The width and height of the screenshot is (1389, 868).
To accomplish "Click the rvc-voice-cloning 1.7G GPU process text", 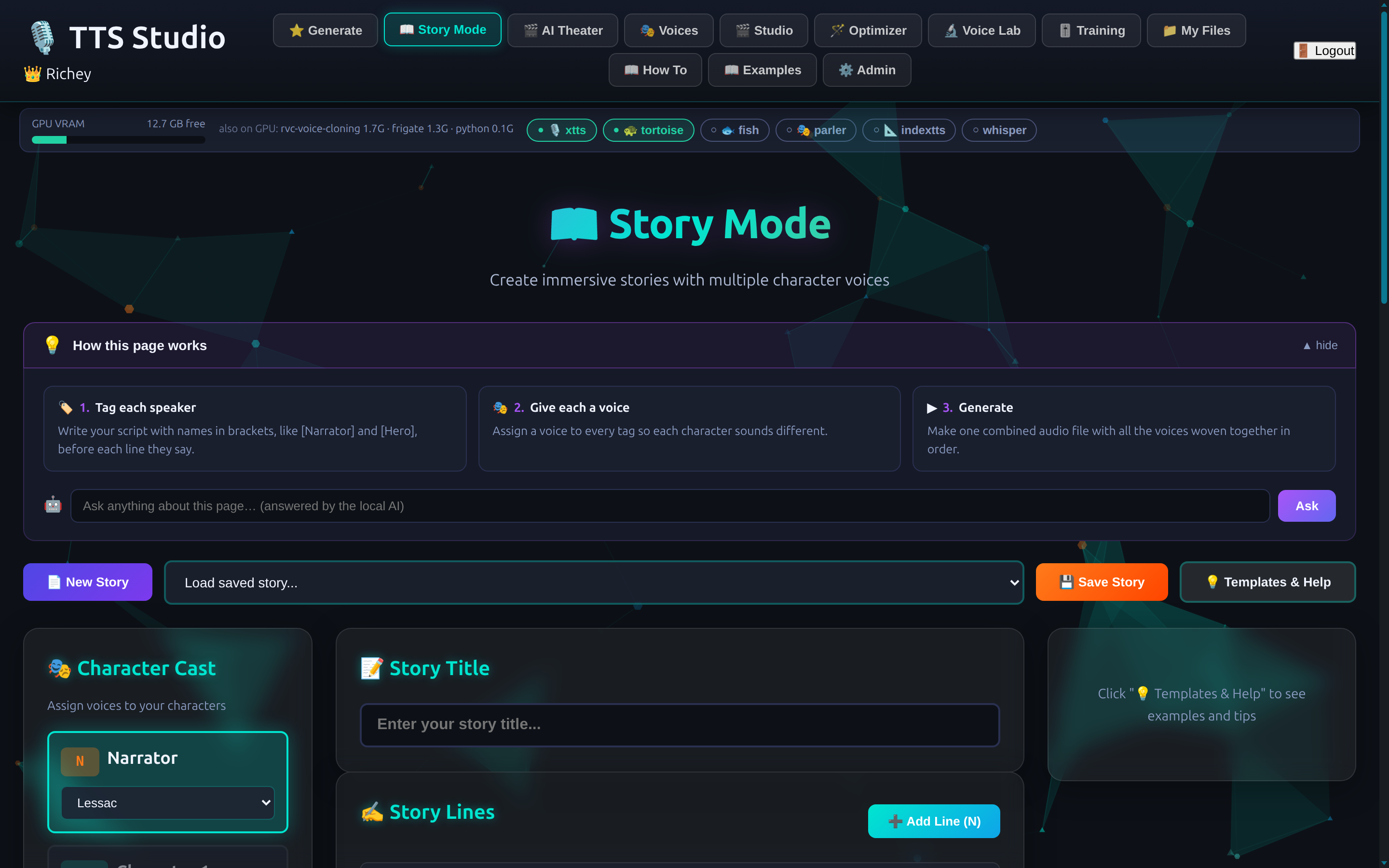I will pyautogui.click(x=332, y=129).
